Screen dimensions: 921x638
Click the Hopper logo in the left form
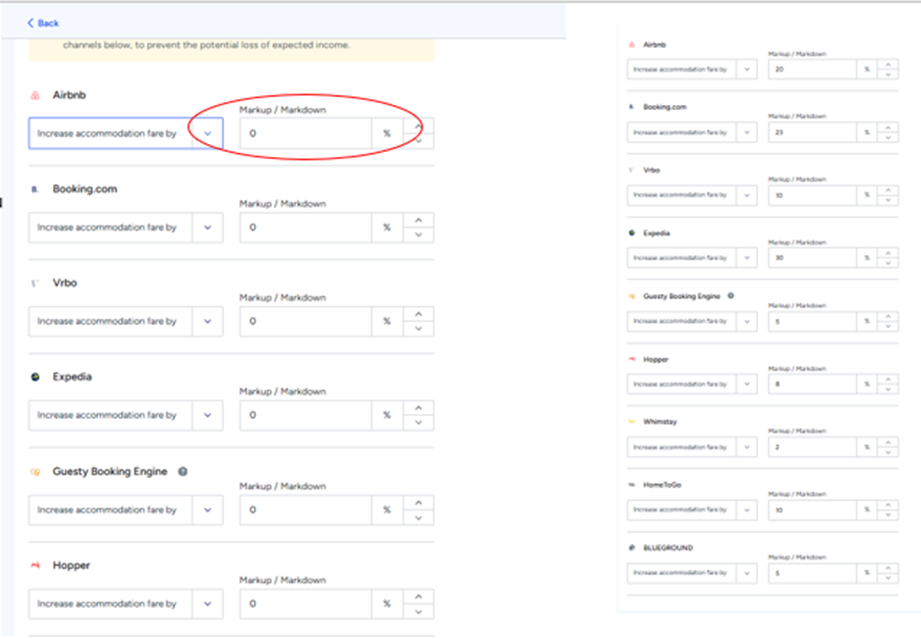pyautogui.click(x=35, y=565)
